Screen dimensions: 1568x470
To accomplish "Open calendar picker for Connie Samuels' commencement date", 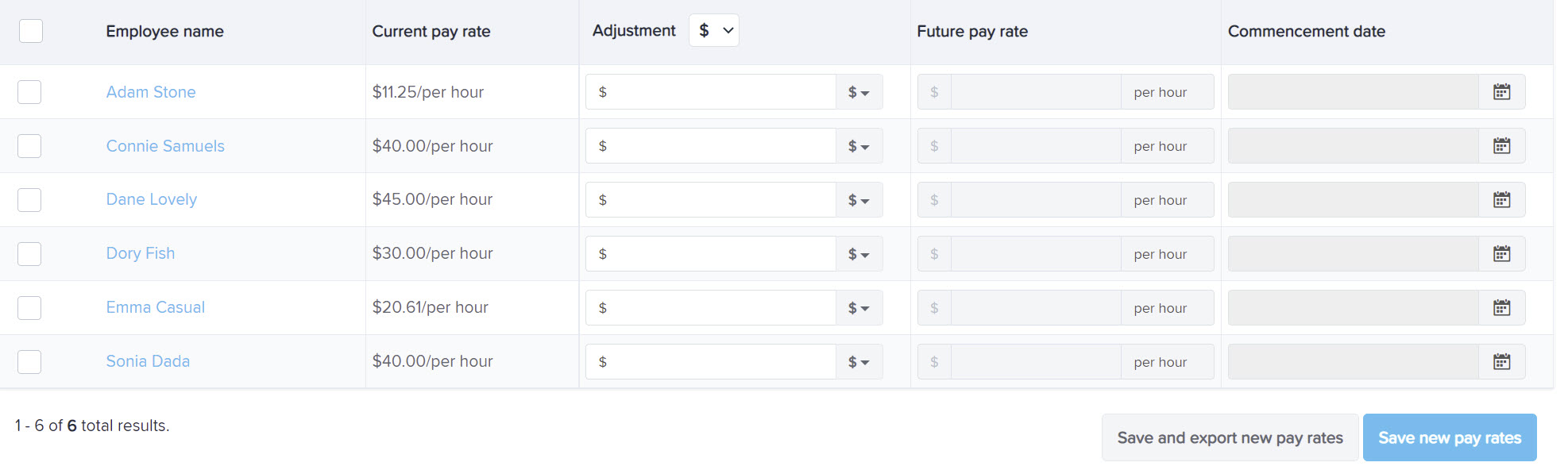I will [x=1501, y=146].
